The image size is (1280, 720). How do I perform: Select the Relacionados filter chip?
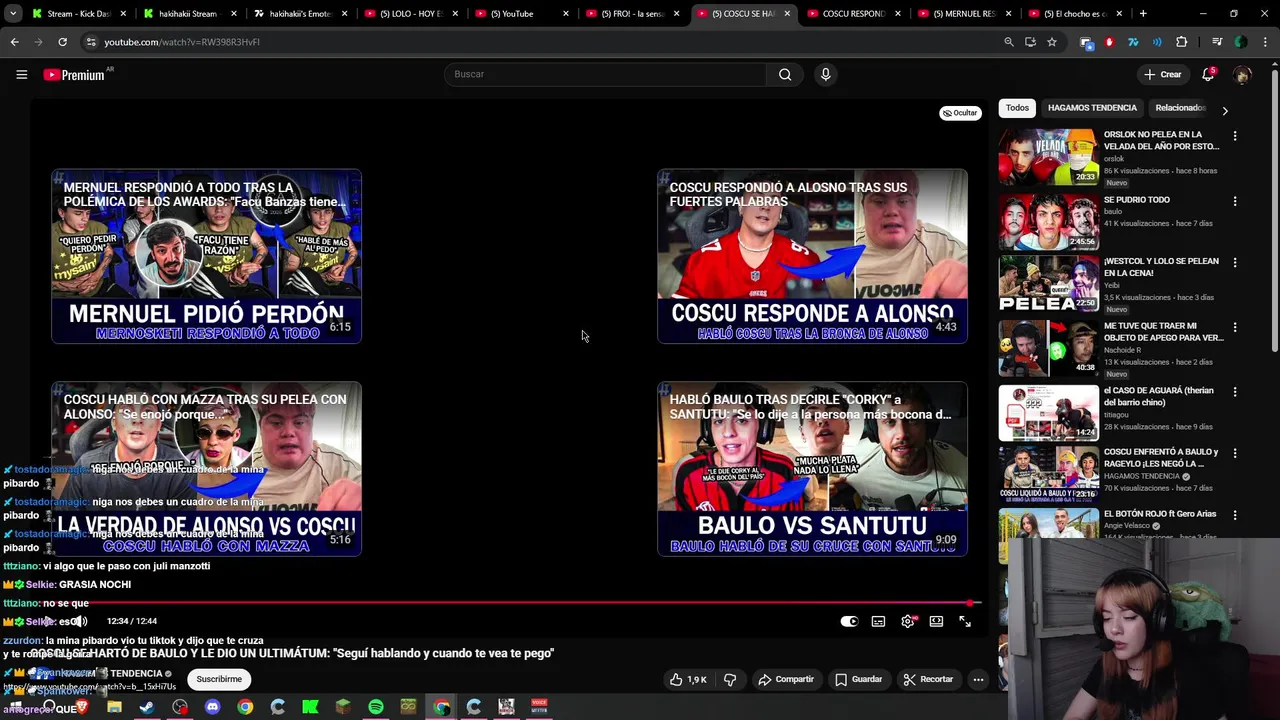[1181, 108]
